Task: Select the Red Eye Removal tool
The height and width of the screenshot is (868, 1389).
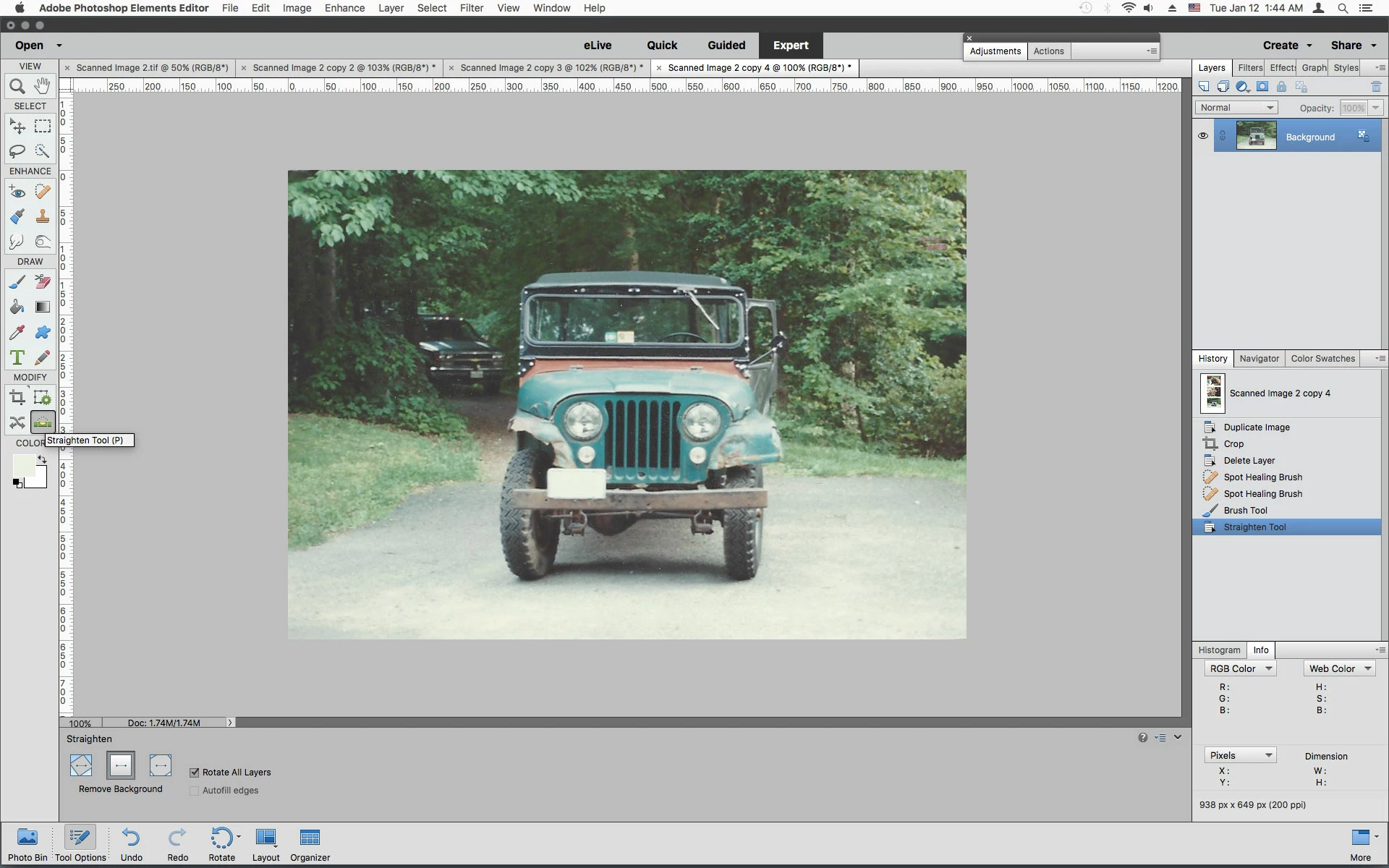Action: click(x=17, y=192)
